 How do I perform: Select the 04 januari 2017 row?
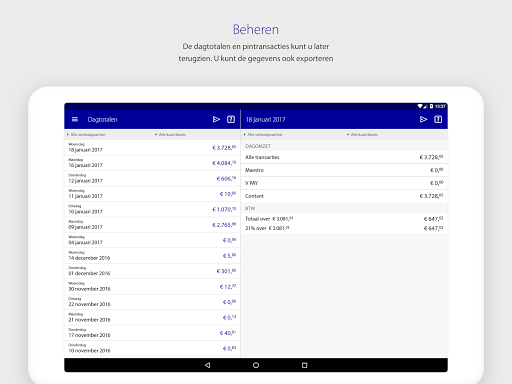pyautogui.click(x=152, y=240)
